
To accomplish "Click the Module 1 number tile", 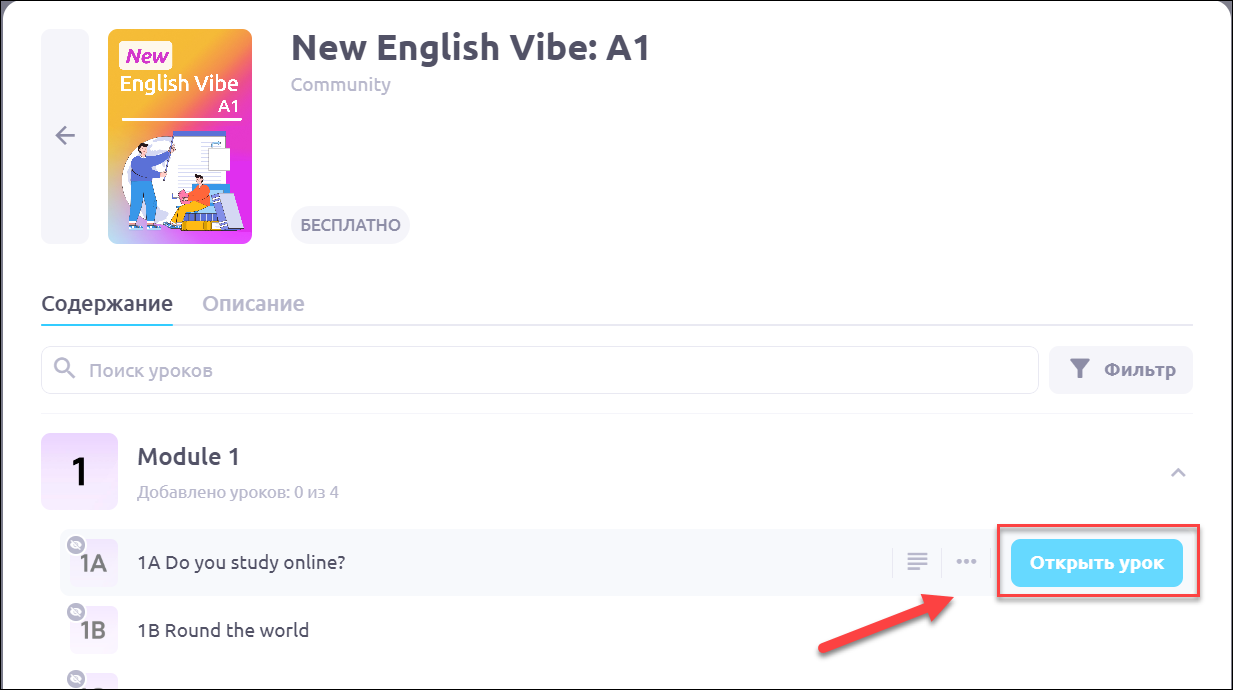I will (79, 471).
